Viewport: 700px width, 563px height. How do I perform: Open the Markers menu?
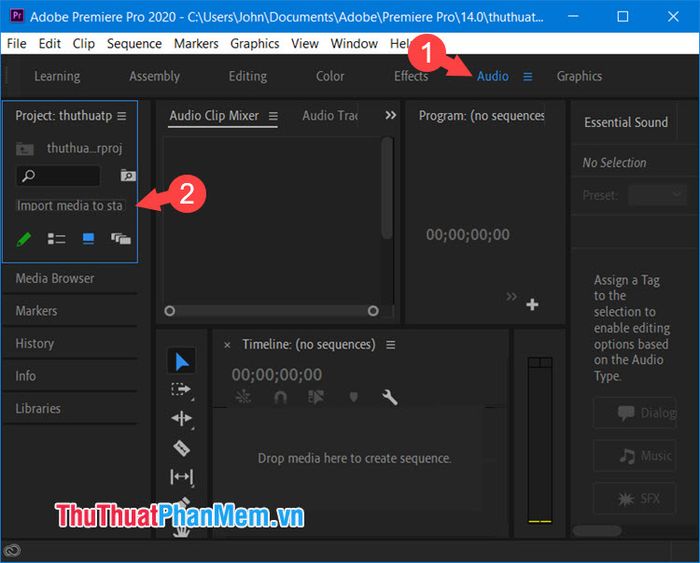(x=196, y=43)
